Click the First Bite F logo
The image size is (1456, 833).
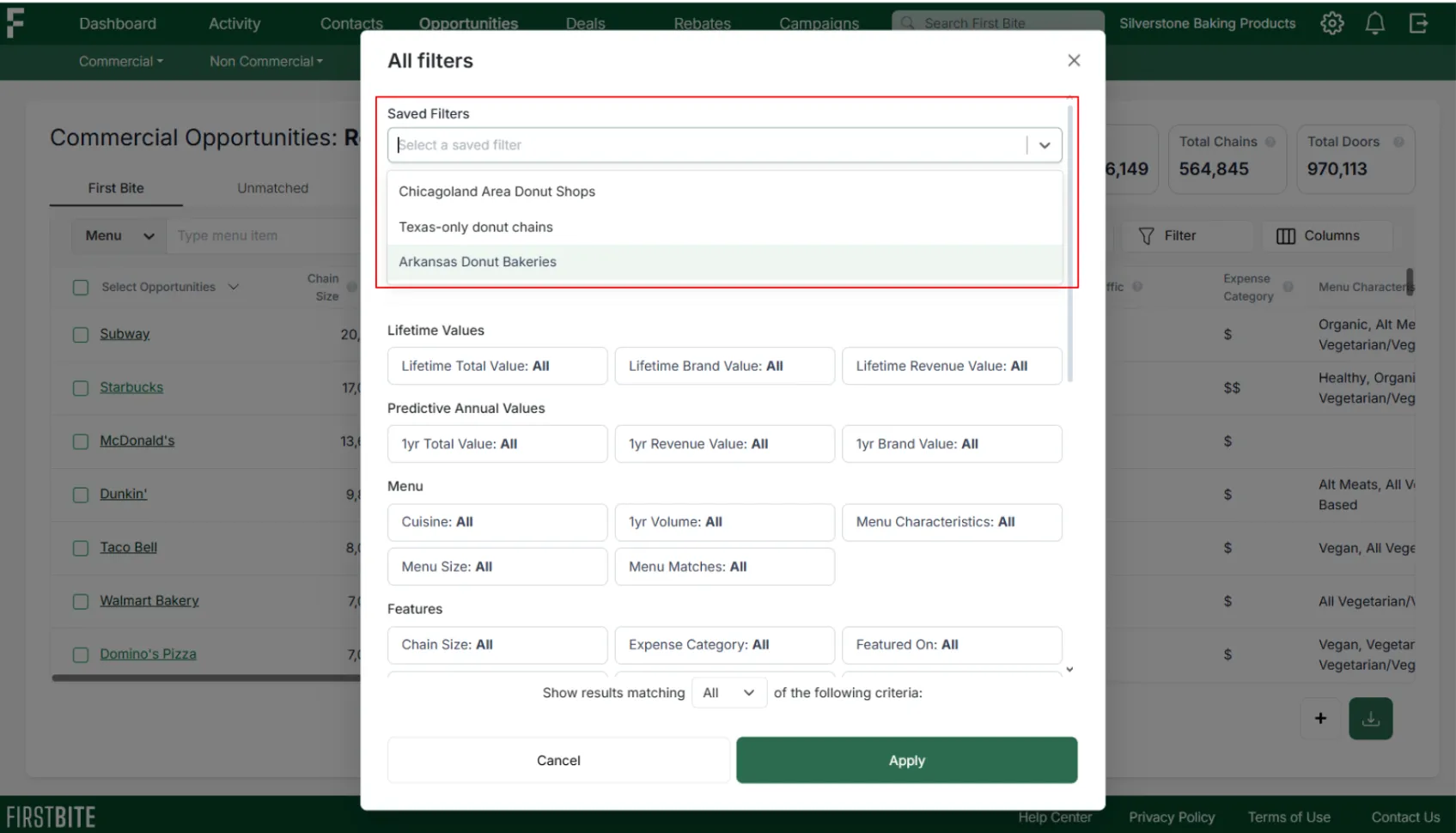pyautogui.click(x=15, y=22)
